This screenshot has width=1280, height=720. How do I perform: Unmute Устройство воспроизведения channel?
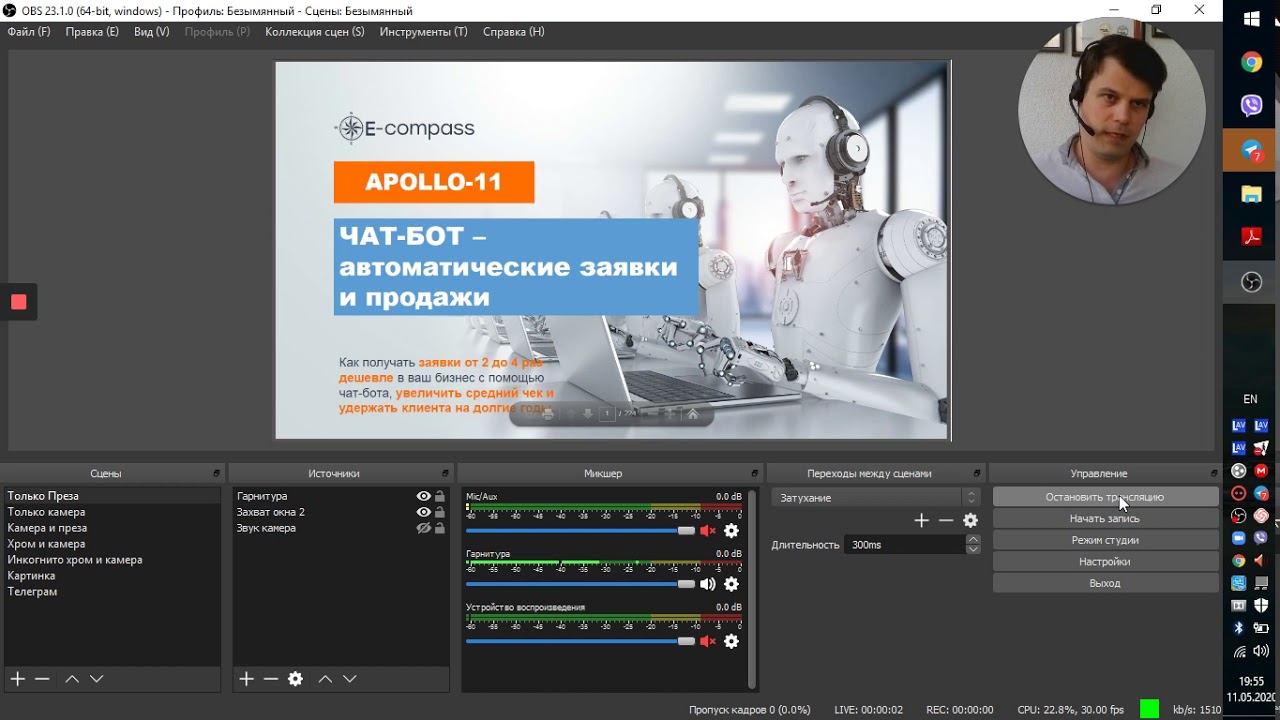708,641
